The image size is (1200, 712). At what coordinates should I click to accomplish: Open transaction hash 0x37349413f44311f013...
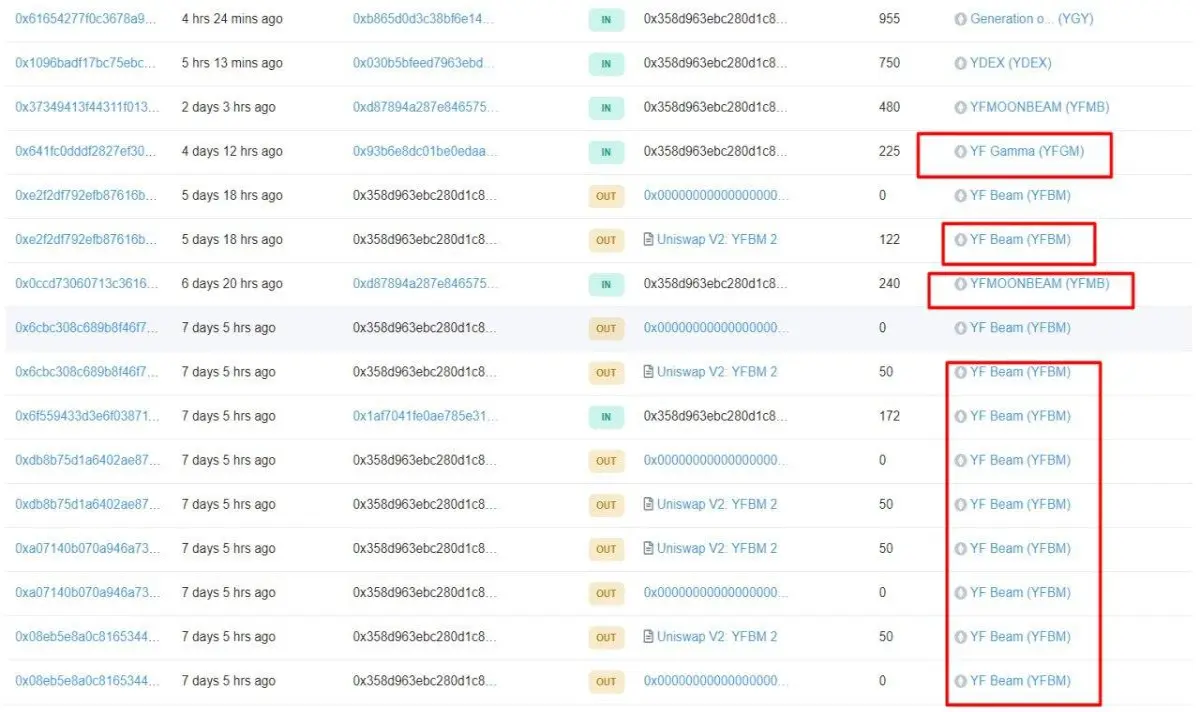(86, 107)
